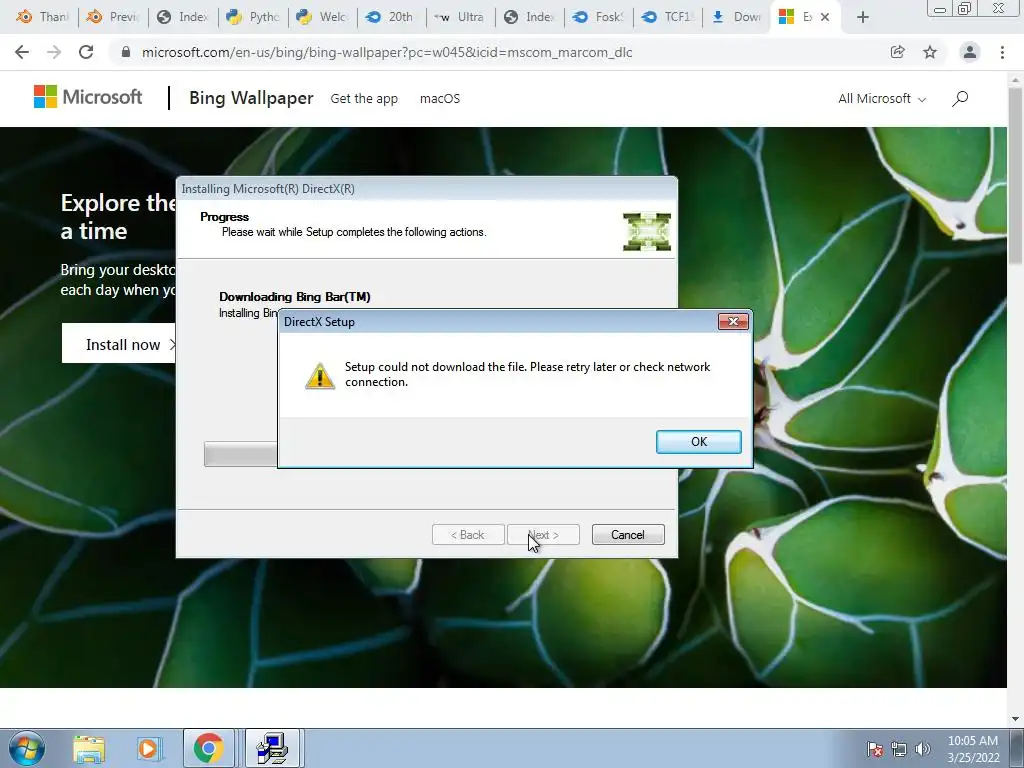
Task: Open the macOS nav link
Action: (440, 99)
